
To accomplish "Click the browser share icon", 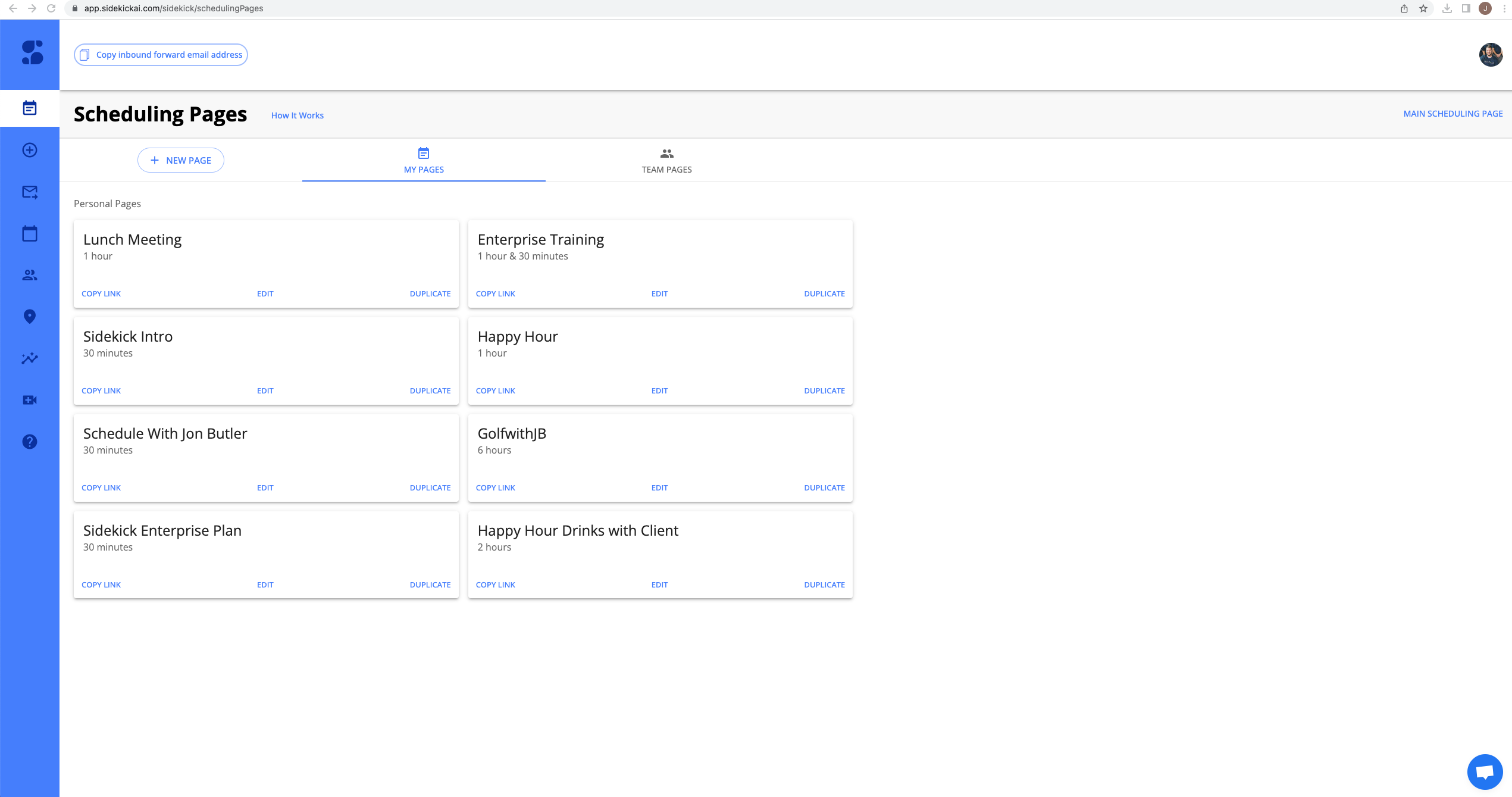I will [1404, 8].
